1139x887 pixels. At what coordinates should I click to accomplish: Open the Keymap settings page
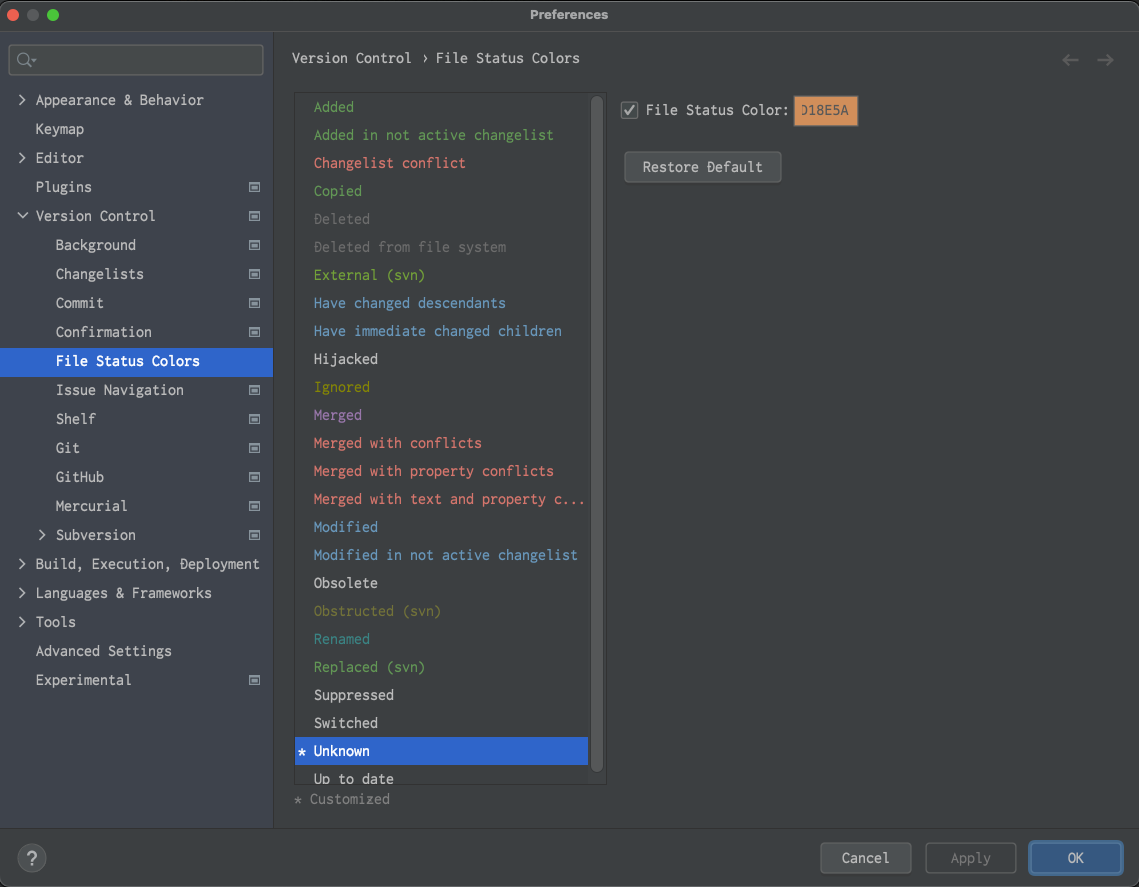60,129
